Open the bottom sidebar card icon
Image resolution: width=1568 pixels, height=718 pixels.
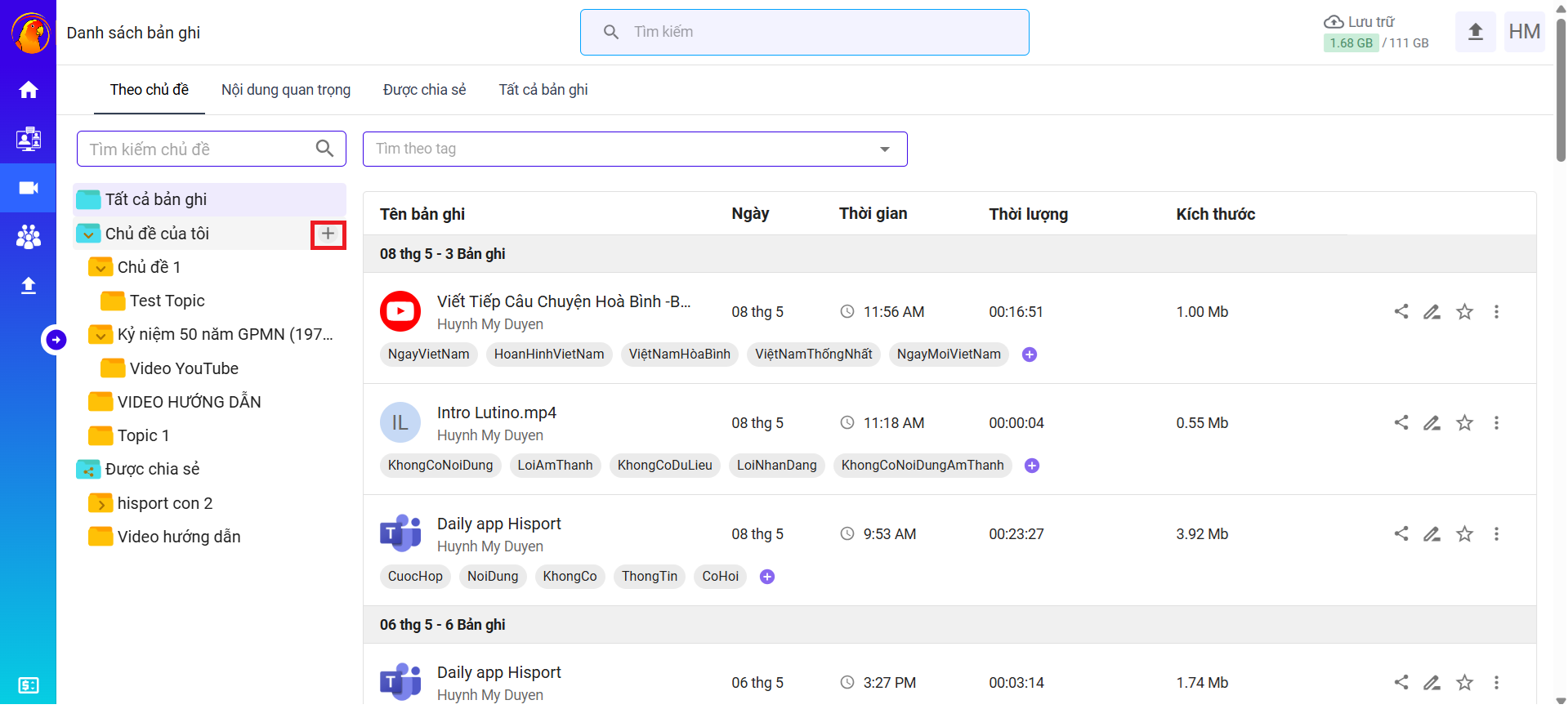coord(29,685)
